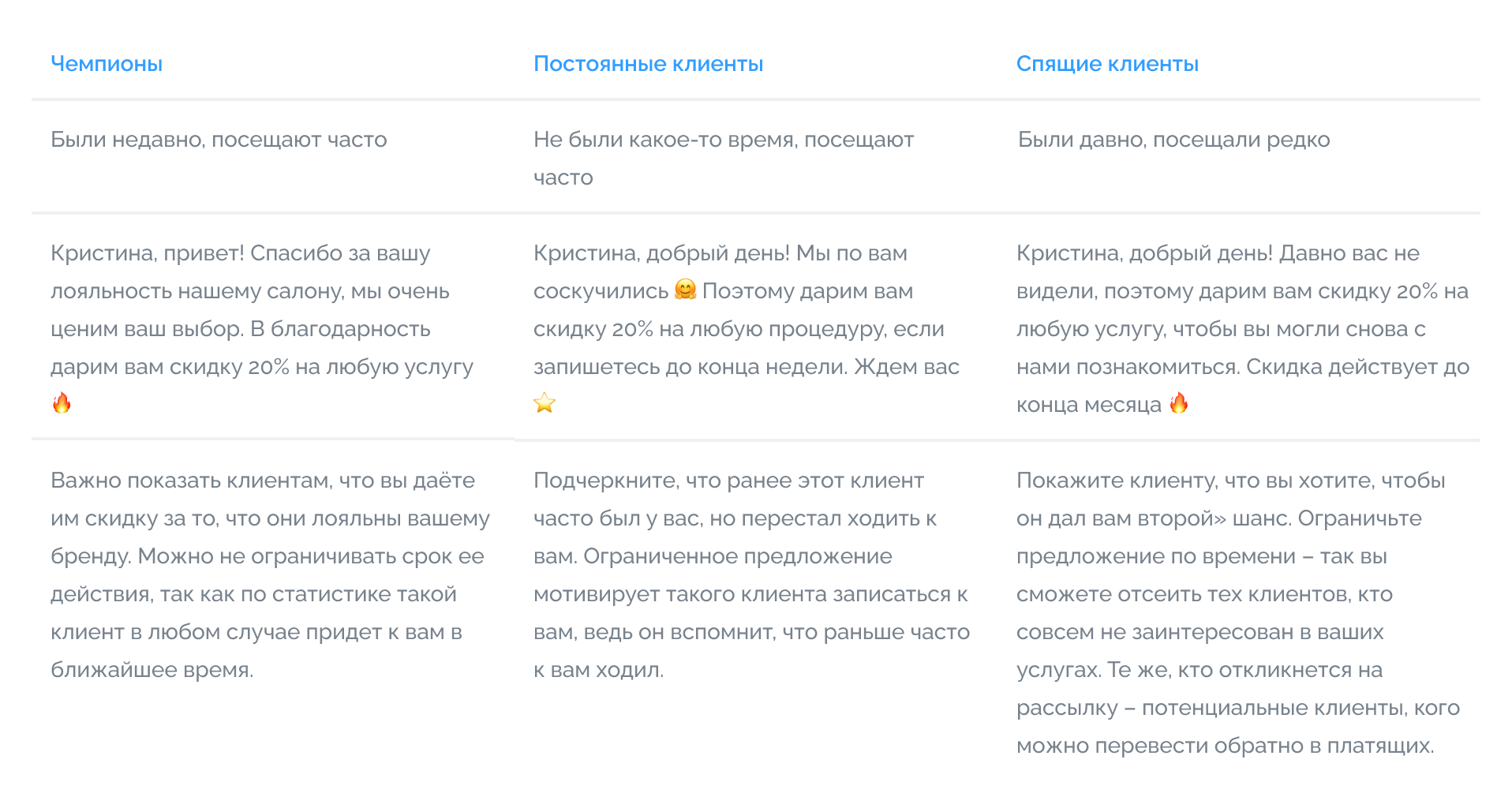Open the "Чемпионы" column heading
The width and height of the screenshot is (1512, 808).
tap(107, 64)
